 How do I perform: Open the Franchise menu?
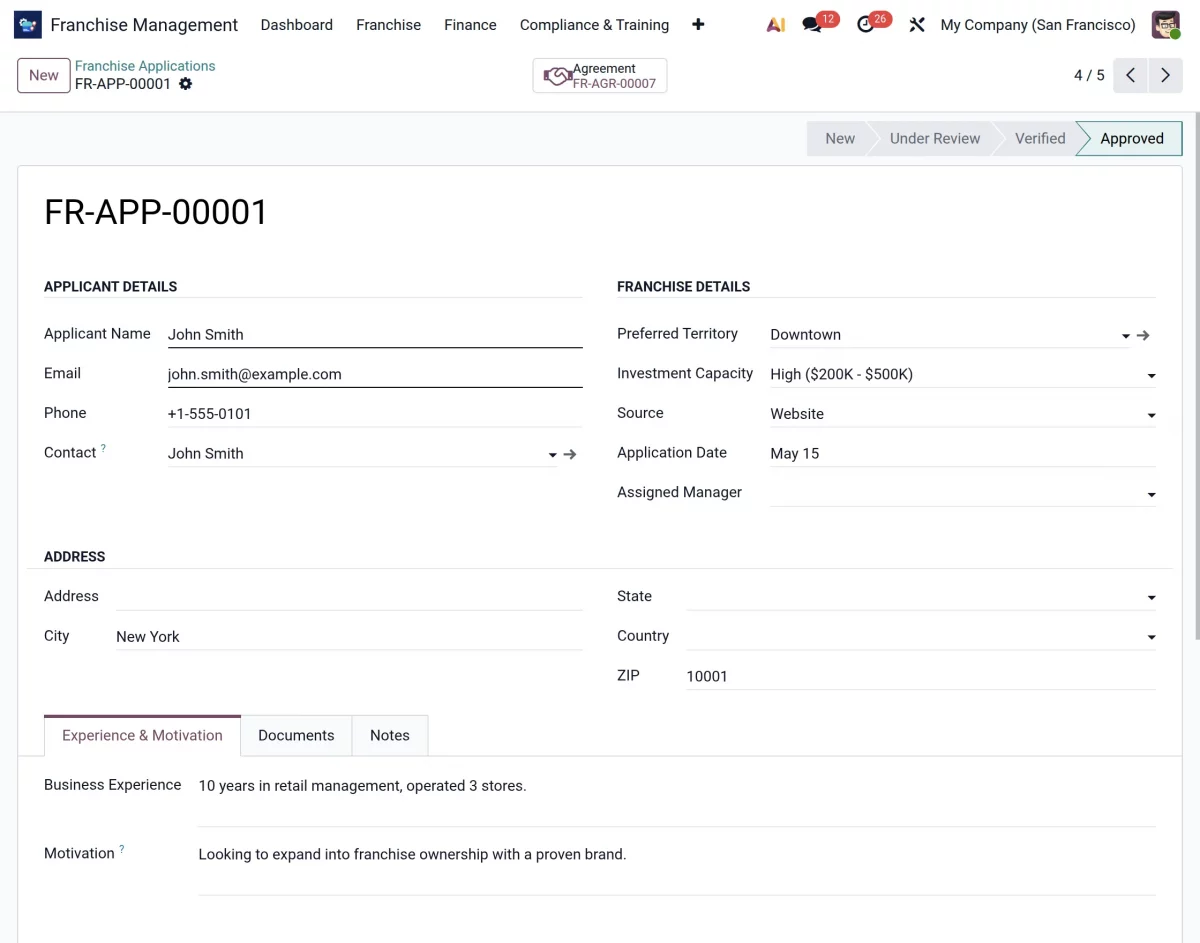pos(388,25)
